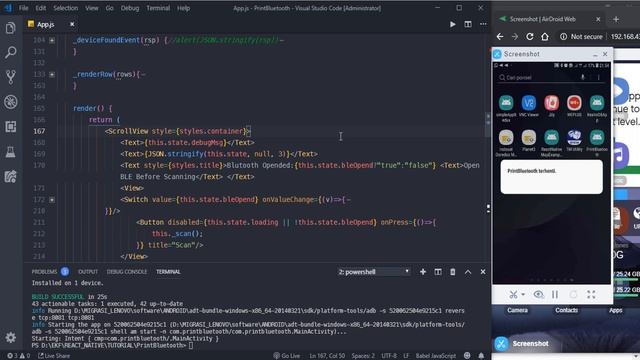Open the Source Control view
The image size is (640, 360).
click(x=11, y=77)
